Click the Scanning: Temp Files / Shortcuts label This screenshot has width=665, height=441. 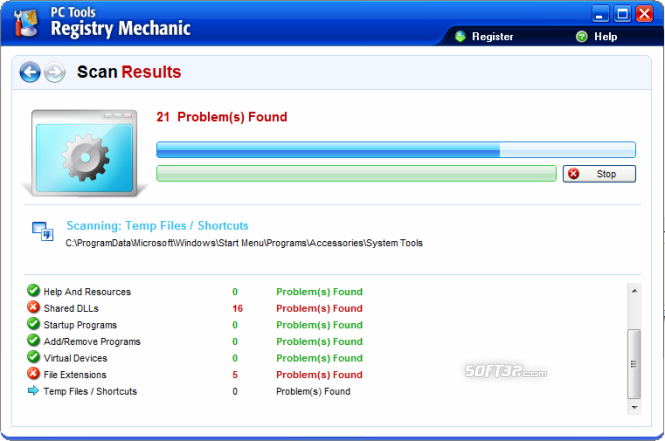[157, 226]
